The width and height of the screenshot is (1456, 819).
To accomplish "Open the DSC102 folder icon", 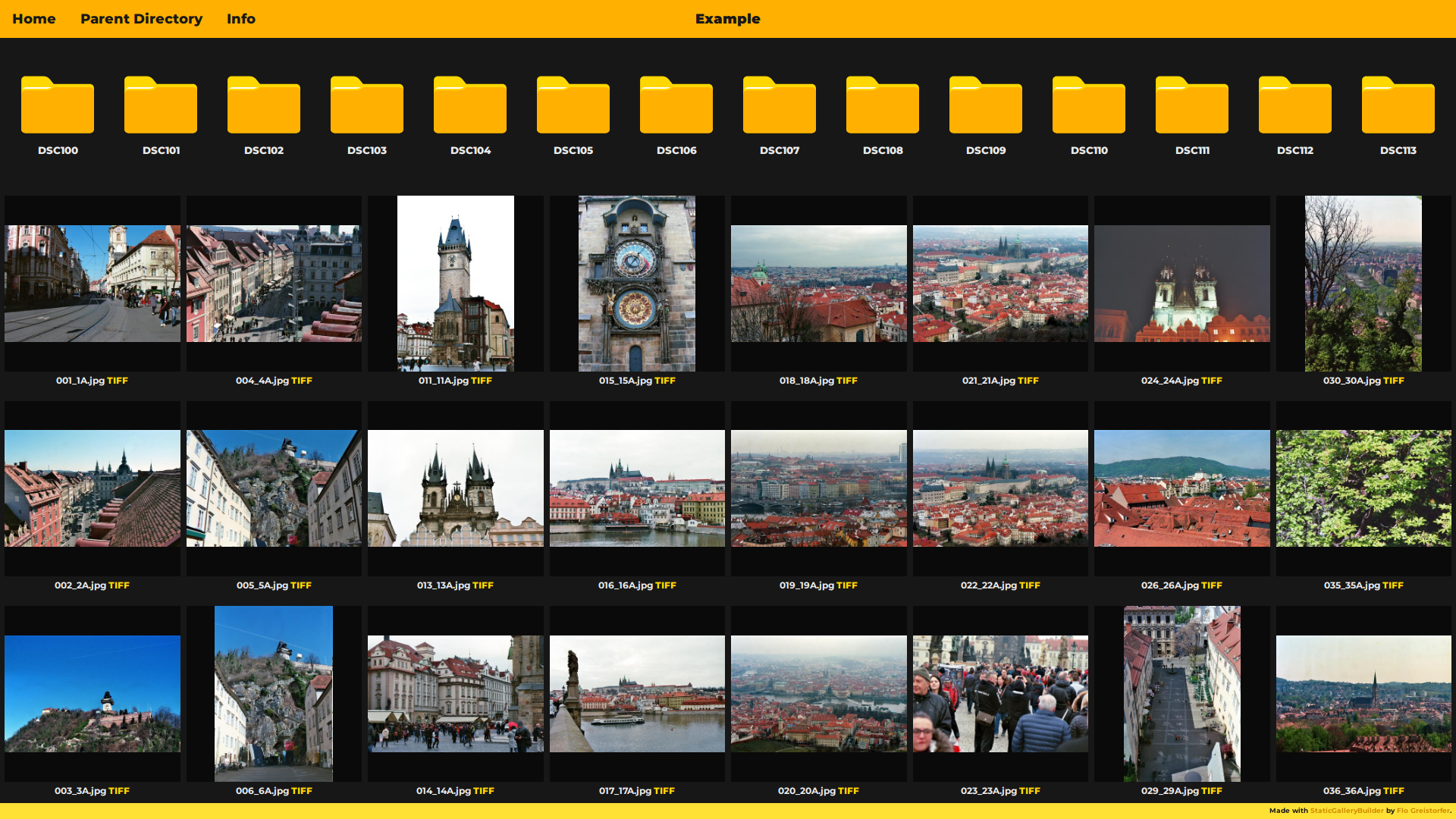I will click(x=264, y=106).
